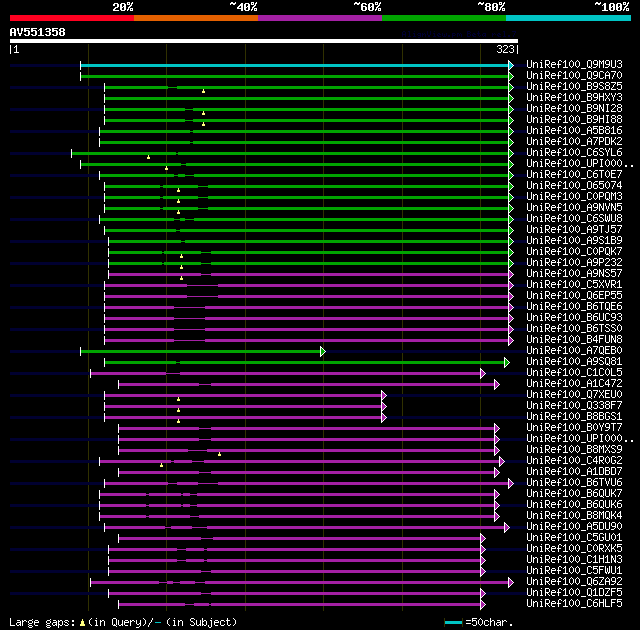Click the arrowhead ending the B8BGS1 alignment
This screenshot has height=630, width=640.
[x=384, y=417]
